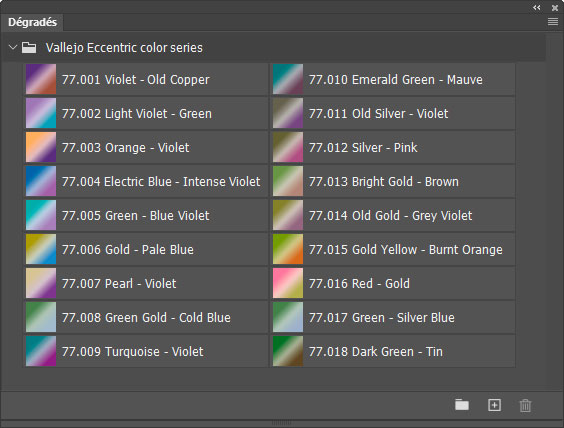The image size is (564, 428).
Task: Click label "77.015 Gold Yellow - Burnt Orange"
Action: pyautogui.click(x=406, y=250)
